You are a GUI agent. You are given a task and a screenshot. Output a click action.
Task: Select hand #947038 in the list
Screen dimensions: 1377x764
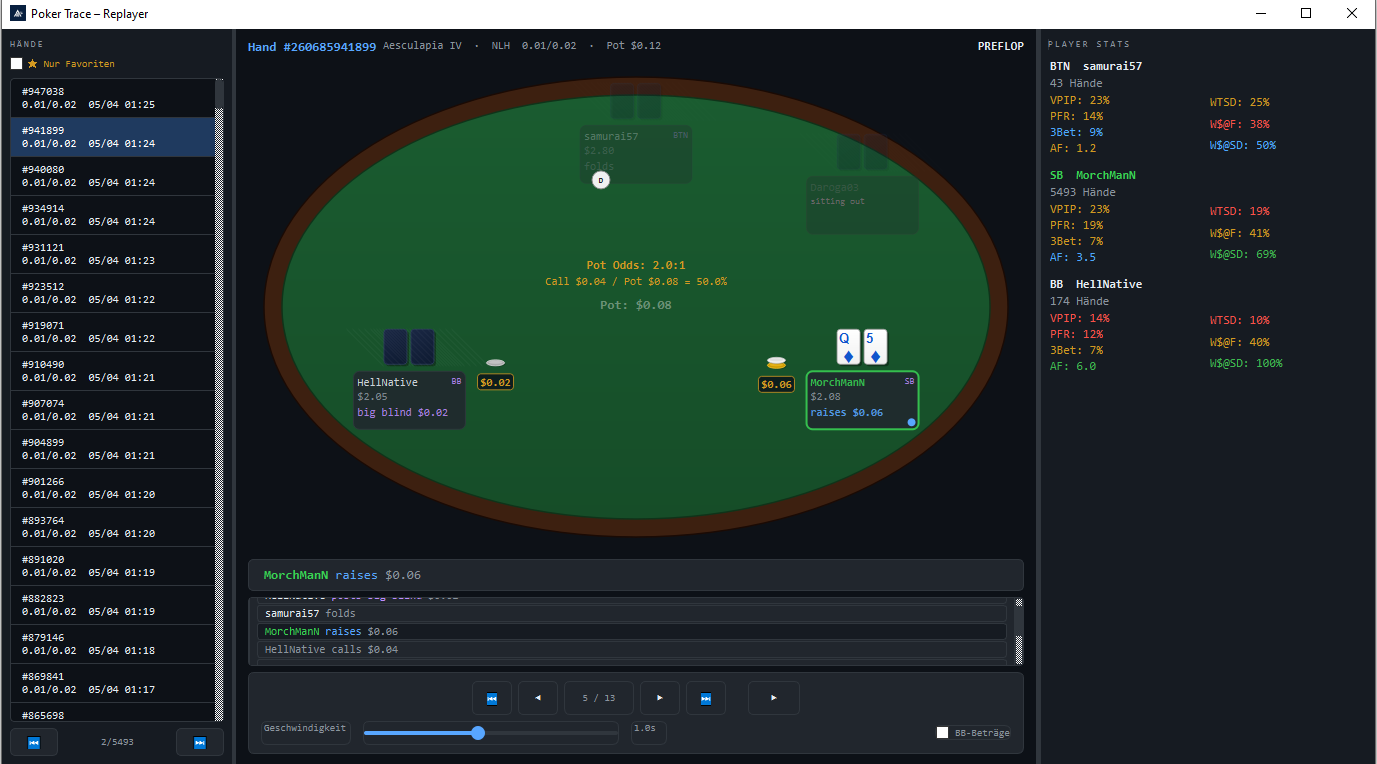113,98
